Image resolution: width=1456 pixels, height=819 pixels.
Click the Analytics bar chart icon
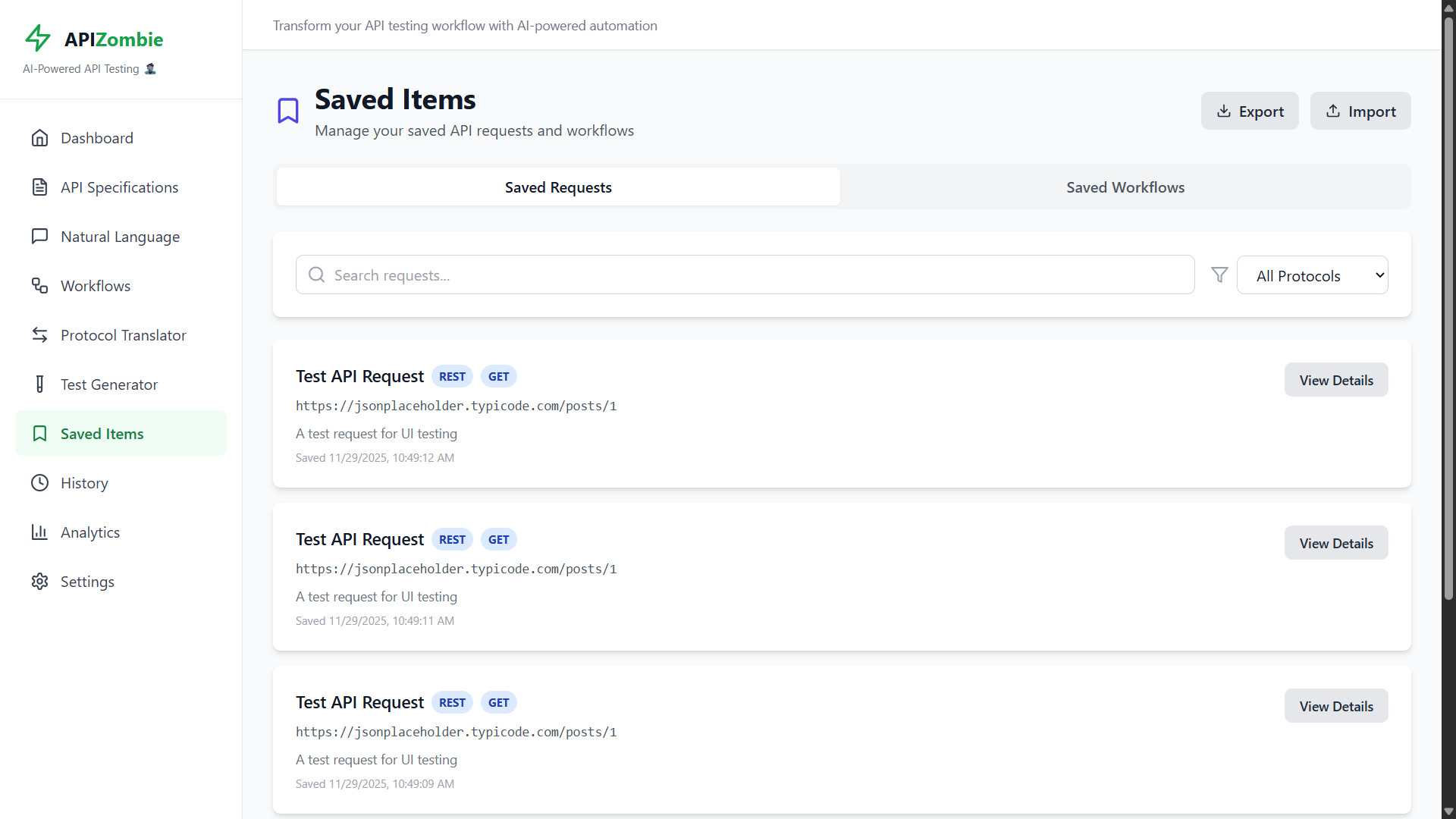39,532
